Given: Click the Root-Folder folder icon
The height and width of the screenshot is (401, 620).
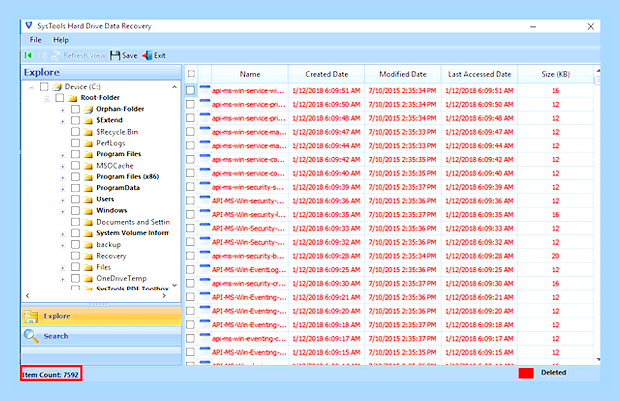Looking at the screenshot, I should point(72,98).
